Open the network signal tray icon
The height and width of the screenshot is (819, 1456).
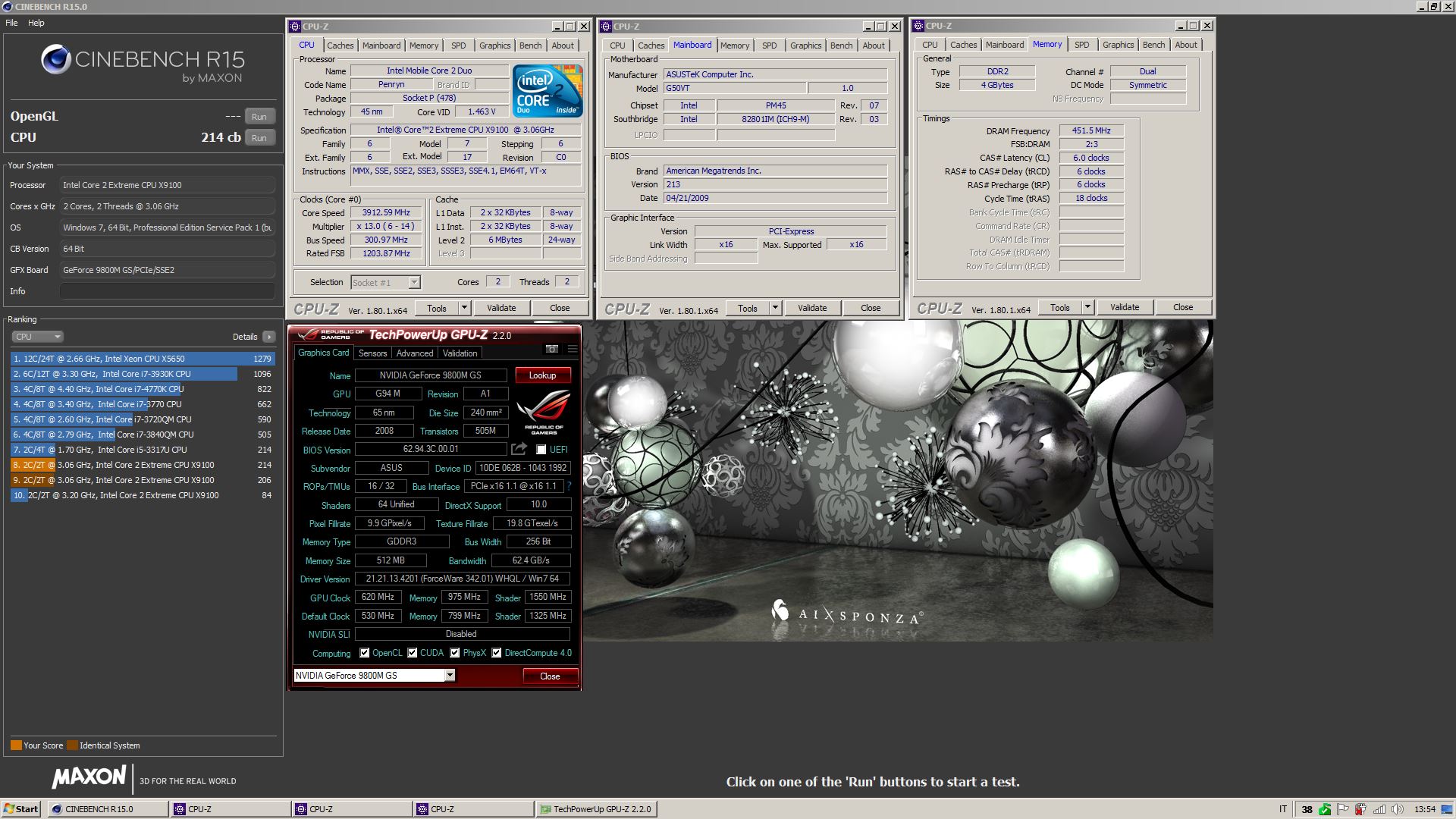point(1379,809)
